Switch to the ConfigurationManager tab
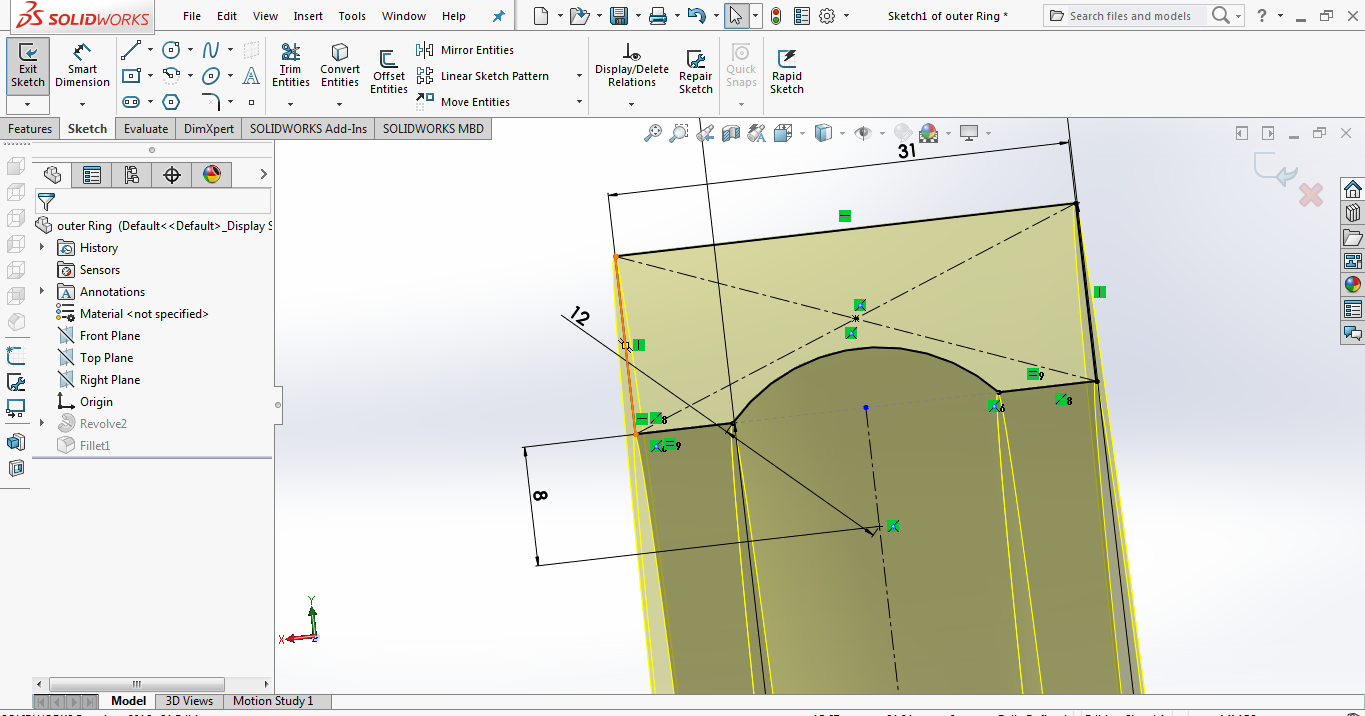Viewport: 1365px width, 716px height. 132,175
